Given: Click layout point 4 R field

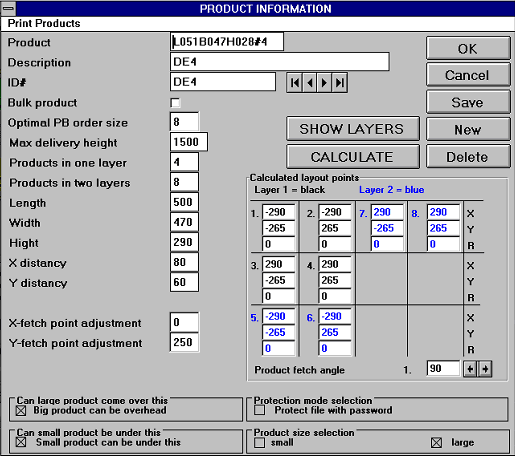Looking at the screenshot, I should (x=335, y=296).
